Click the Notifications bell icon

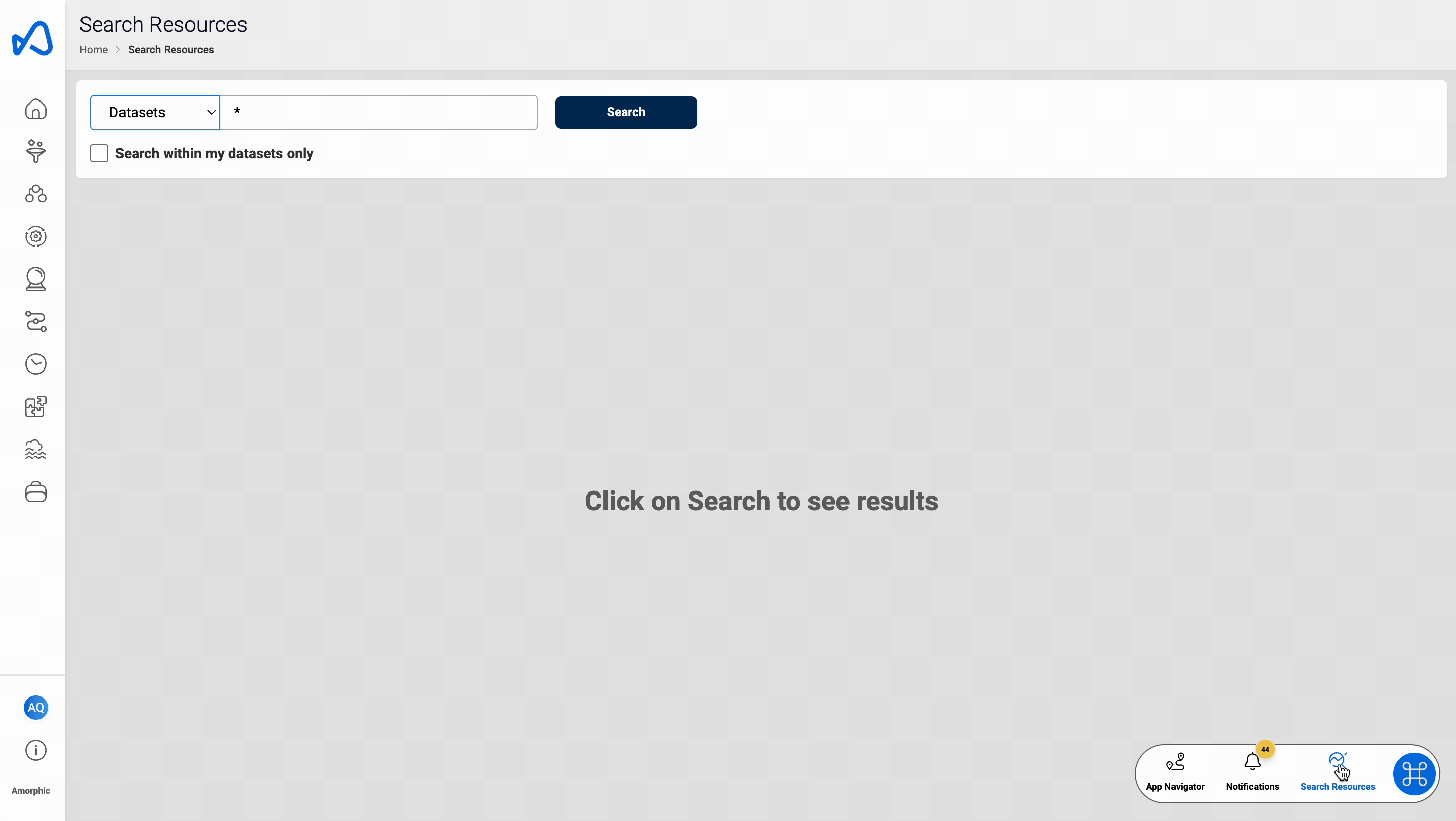[1252, 764]
